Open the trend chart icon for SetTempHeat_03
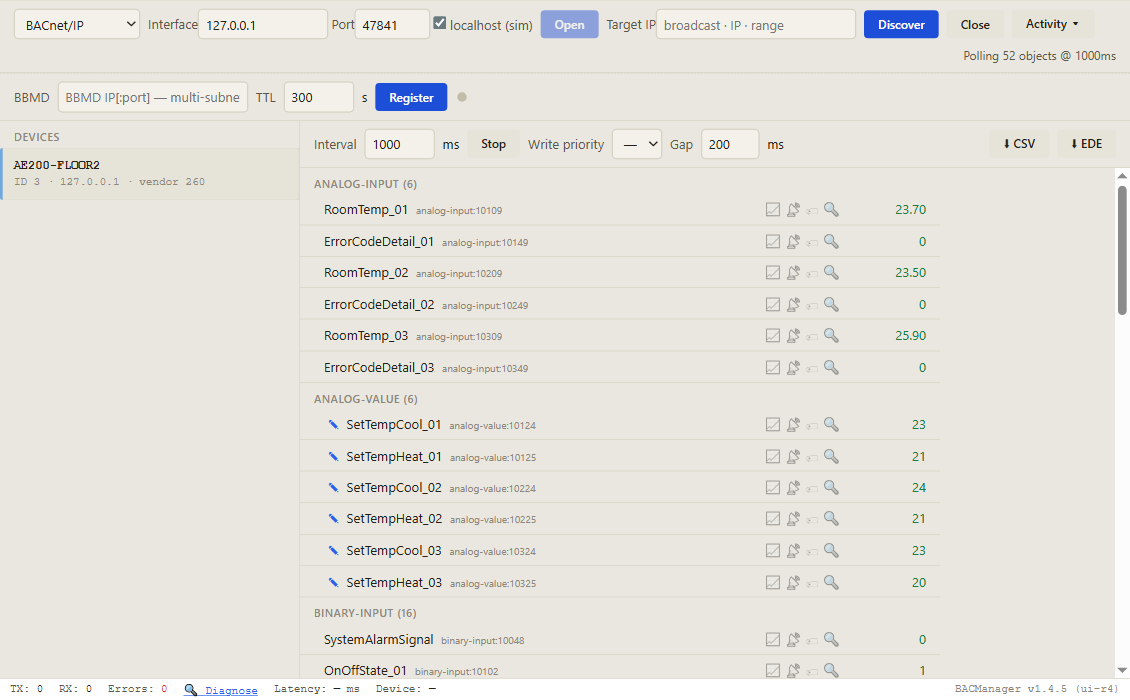 click(773, 582)
